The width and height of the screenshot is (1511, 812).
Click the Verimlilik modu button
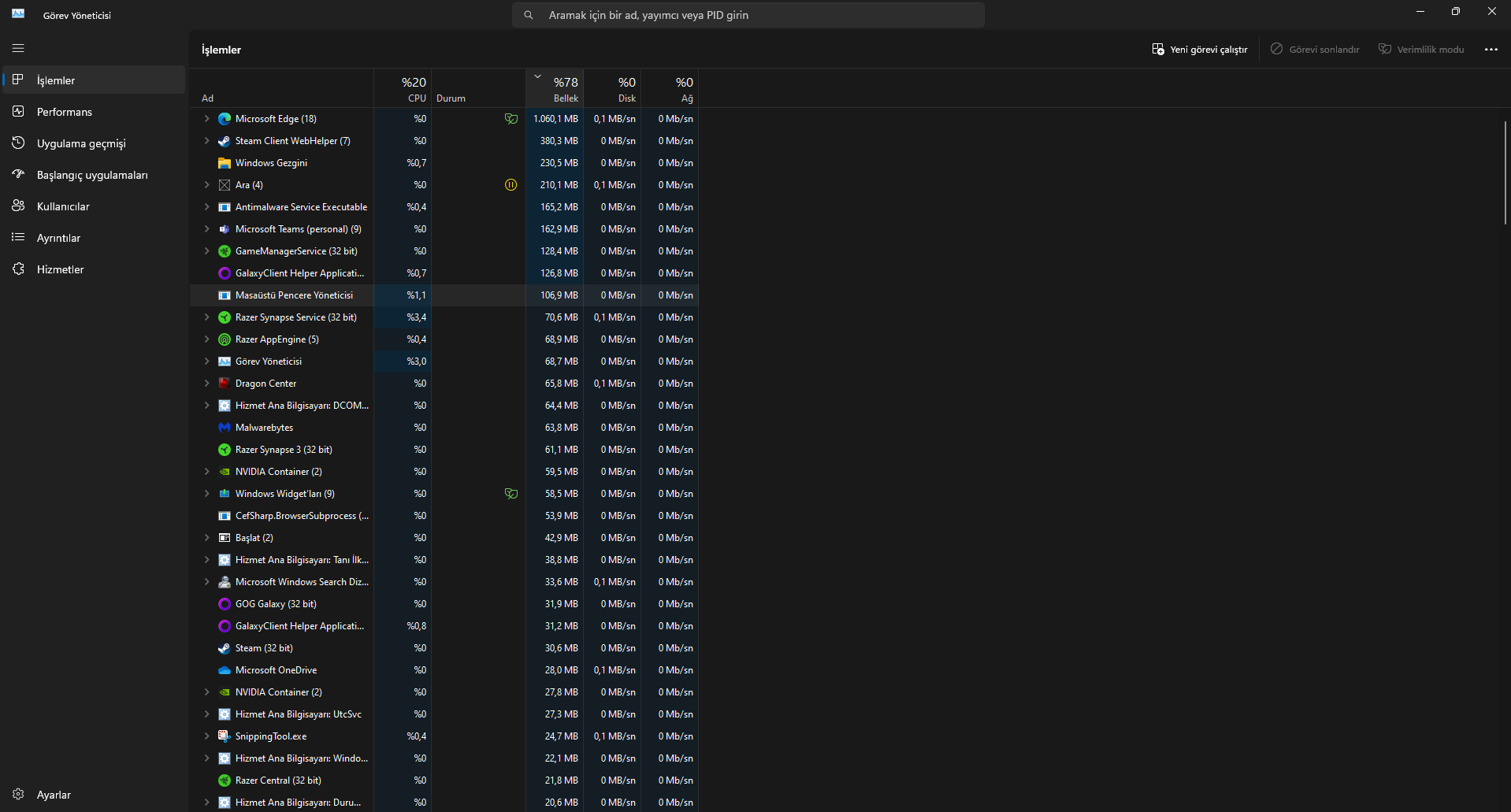(x=1421, y=49)
